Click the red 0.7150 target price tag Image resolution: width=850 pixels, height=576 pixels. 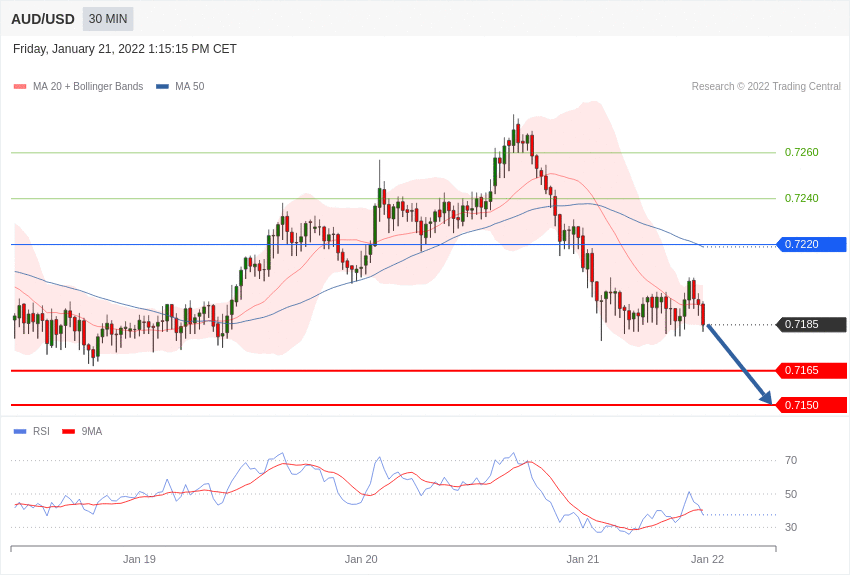tap(812, 405)
